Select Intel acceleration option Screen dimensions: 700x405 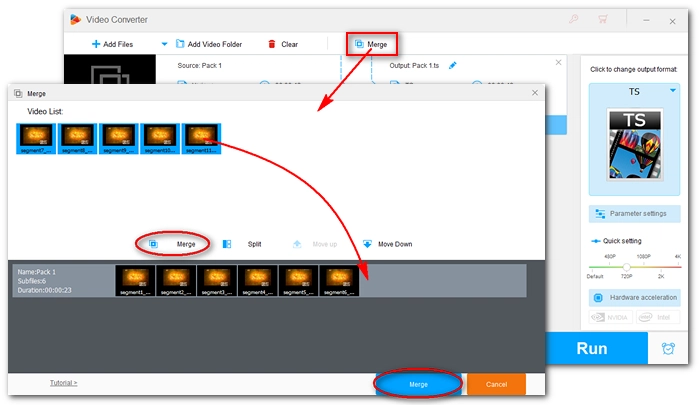pyautogui.click(x=658, y=317)
